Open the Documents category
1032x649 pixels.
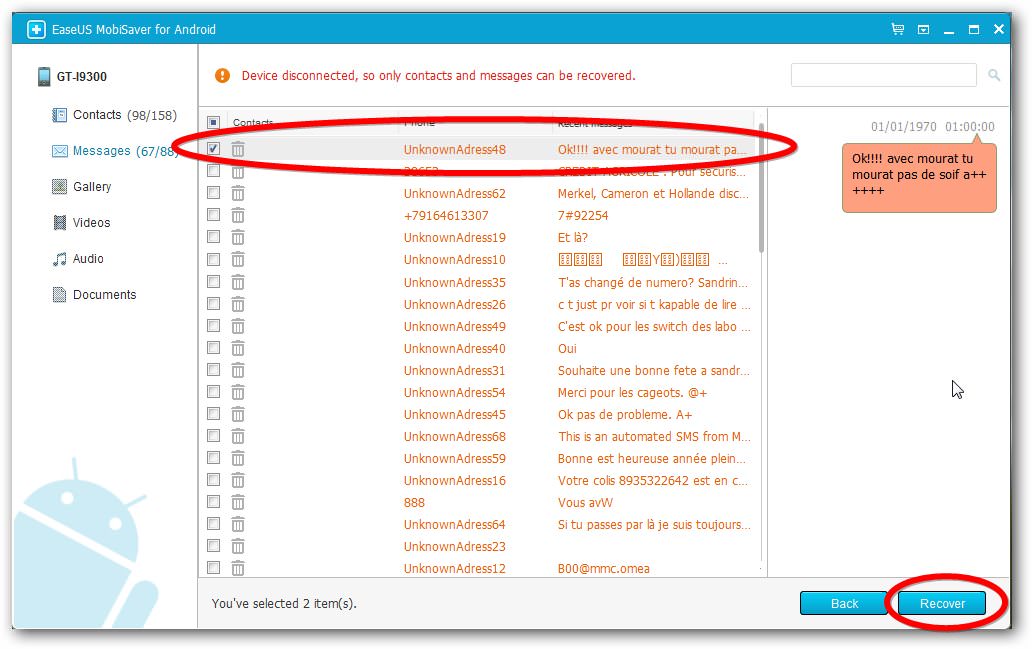(x=94, y=295)
